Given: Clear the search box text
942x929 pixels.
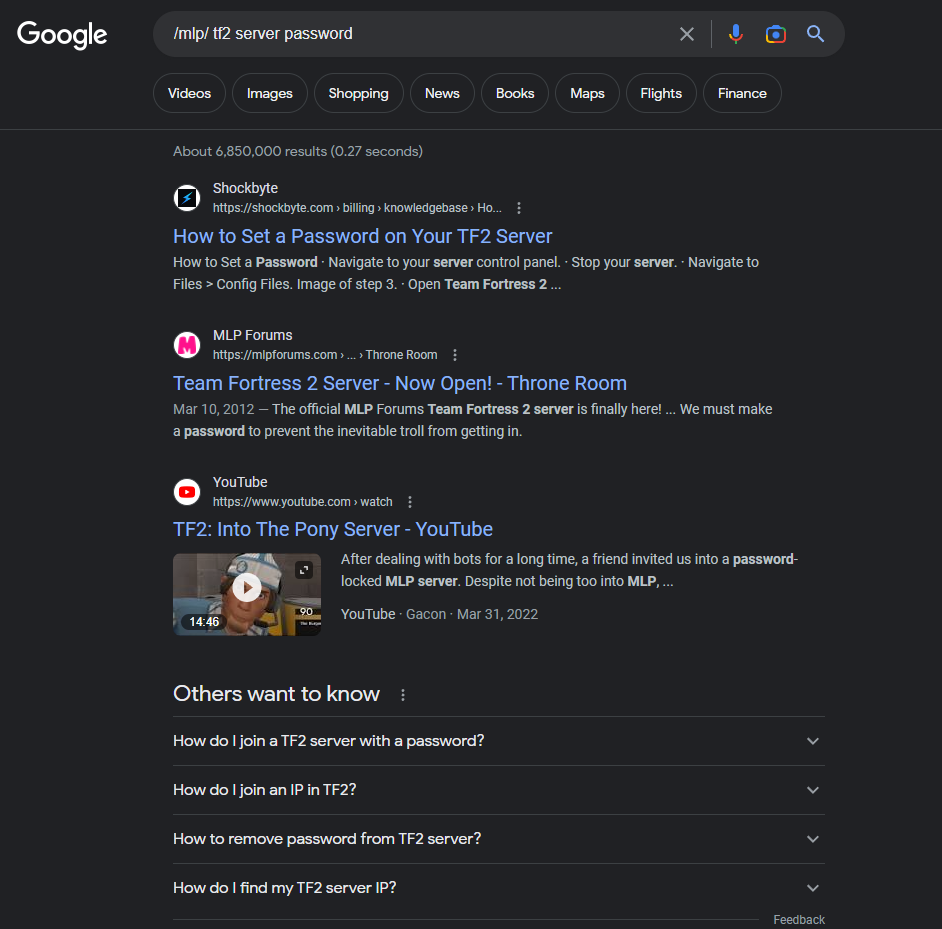Looking at the screenshot, I should [x=687, y=34].
